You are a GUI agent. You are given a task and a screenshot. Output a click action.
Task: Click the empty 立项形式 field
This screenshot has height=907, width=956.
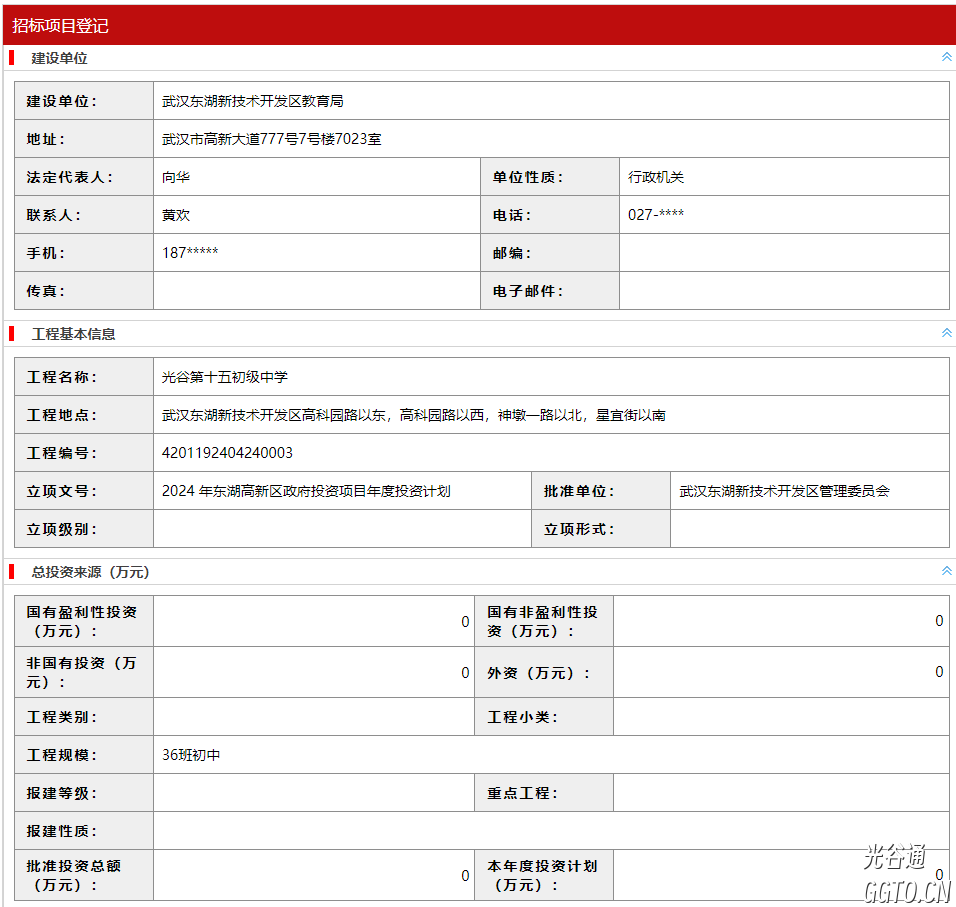(x=809, y=529)
